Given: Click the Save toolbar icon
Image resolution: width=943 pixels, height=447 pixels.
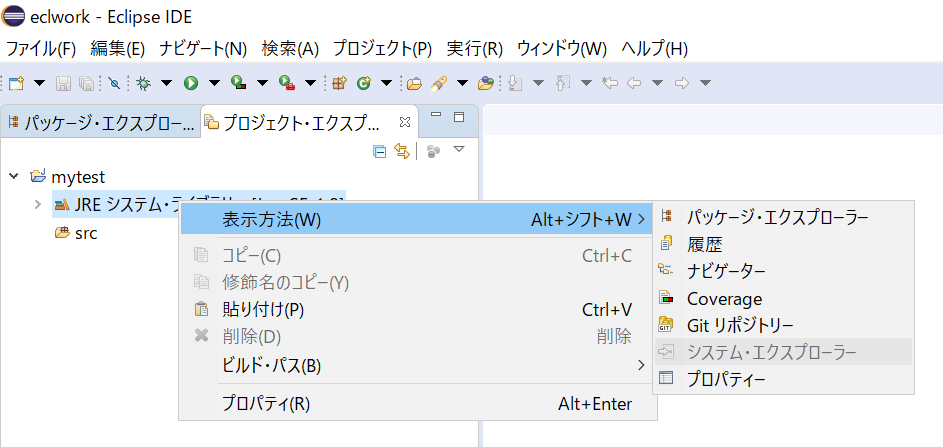Looking at the screenshot, I should coord(63,83).
